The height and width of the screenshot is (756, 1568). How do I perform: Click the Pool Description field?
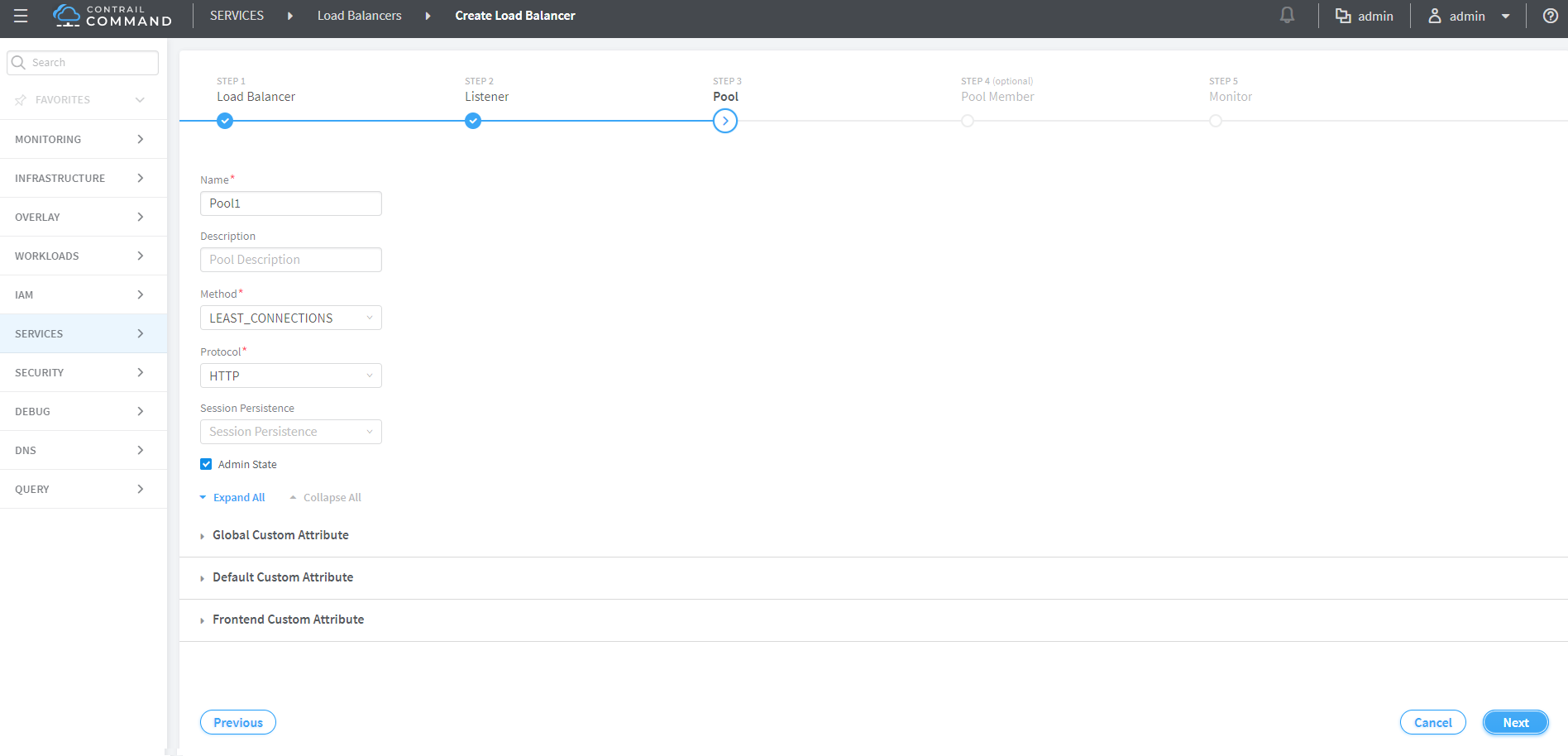tap(291, 260)
